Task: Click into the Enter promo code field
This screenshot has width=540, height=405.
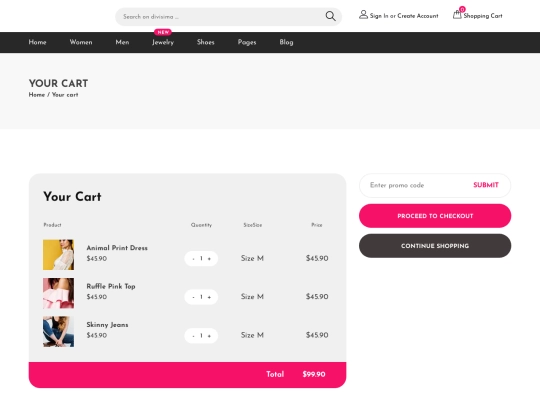Action: pyautogui.click(x=415, y=185)
